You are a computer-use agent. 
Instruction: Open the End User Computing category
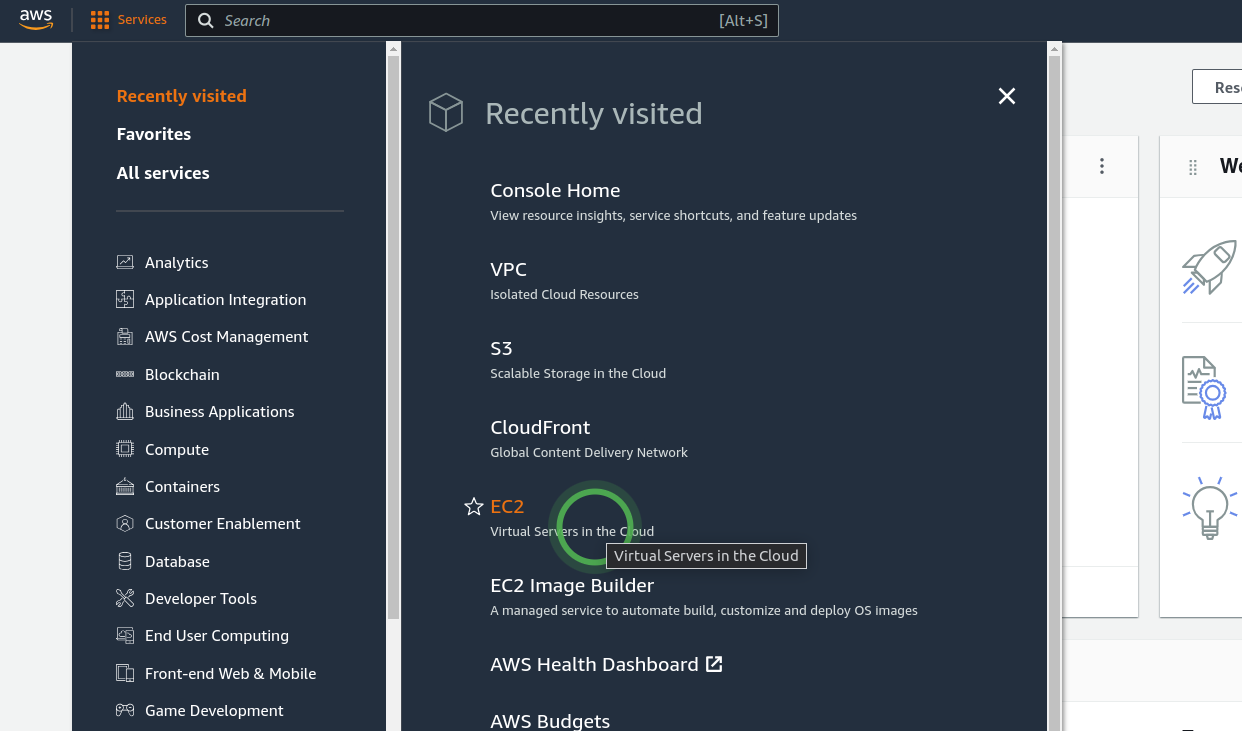point(216,635)
